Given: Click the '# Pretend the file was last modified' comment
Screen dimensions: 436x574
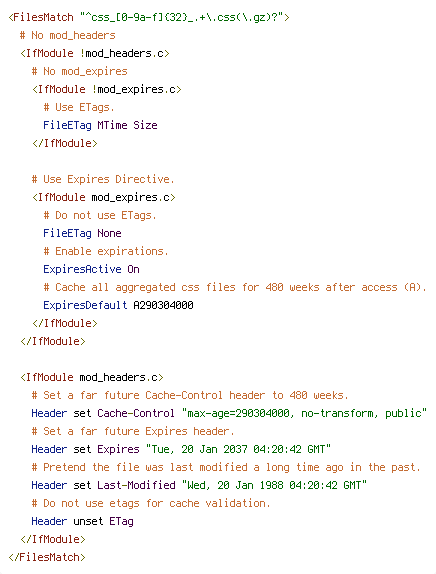Looking at the screenshot, I should click(226, 467).
